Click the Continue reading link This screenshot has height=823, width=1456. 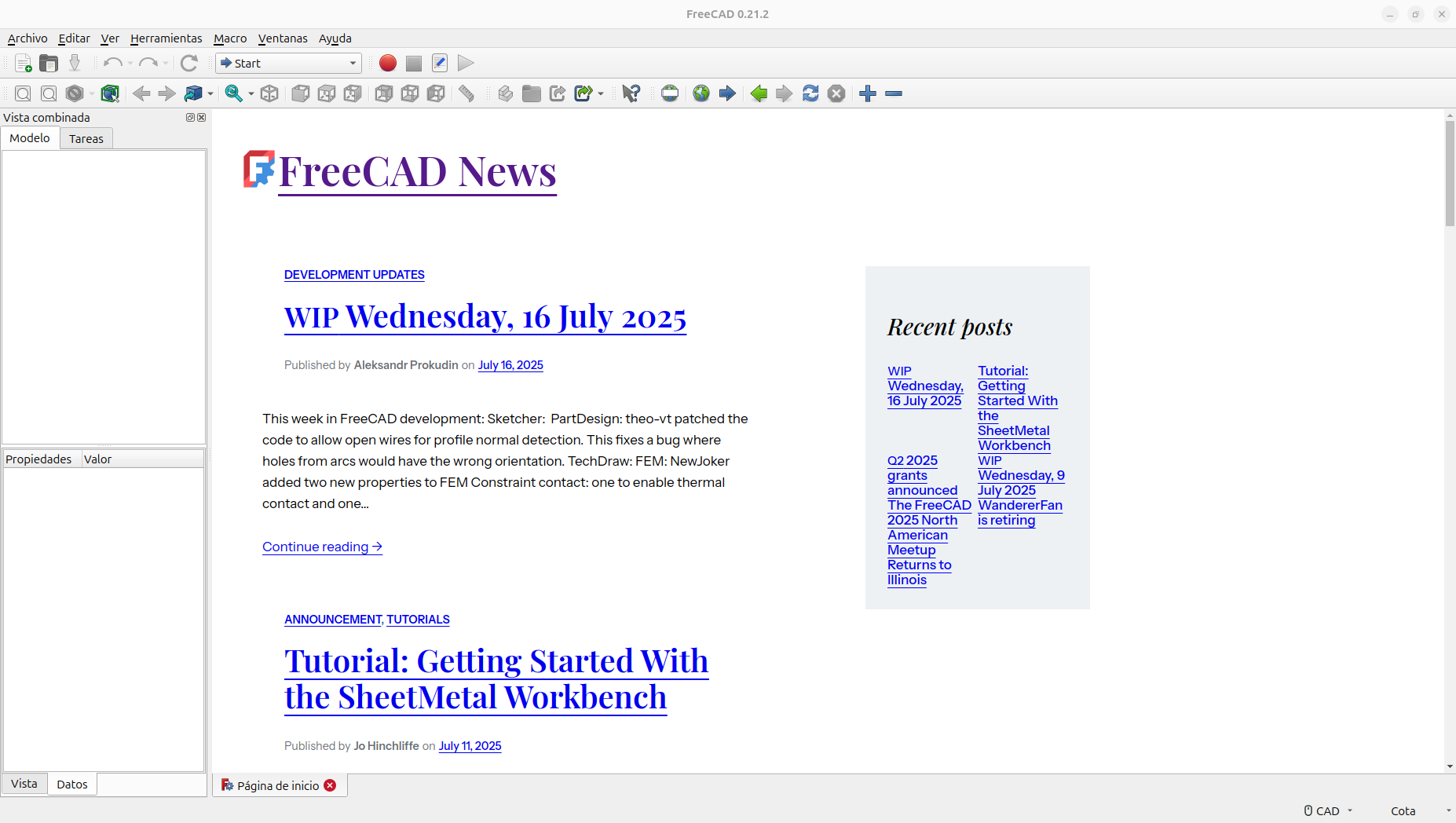pyautogui.click(x=322, y=547)
